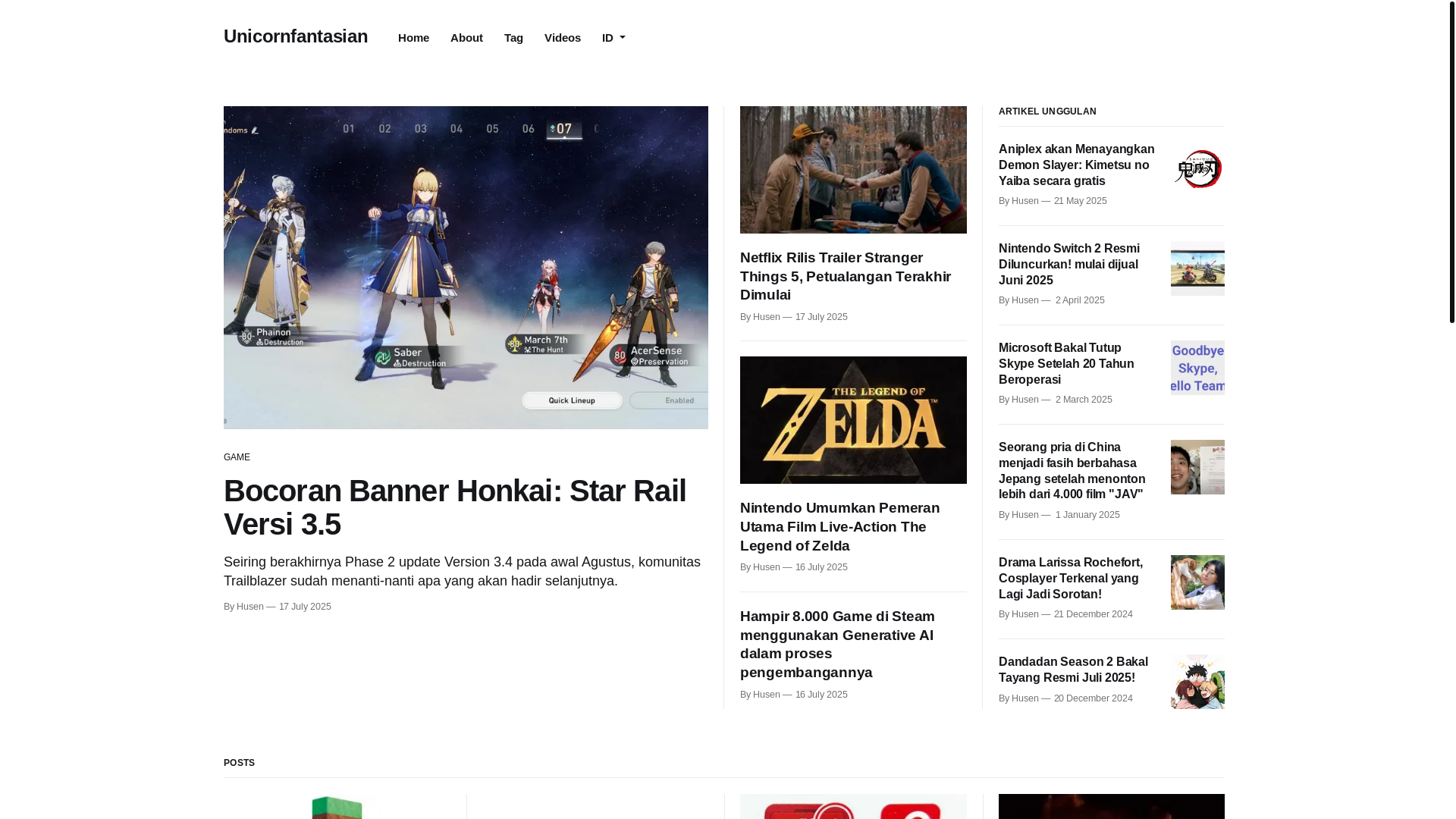Click the 21 May 2025 date text
The image size is (1456, 819).
click(x=1080, y=201)
